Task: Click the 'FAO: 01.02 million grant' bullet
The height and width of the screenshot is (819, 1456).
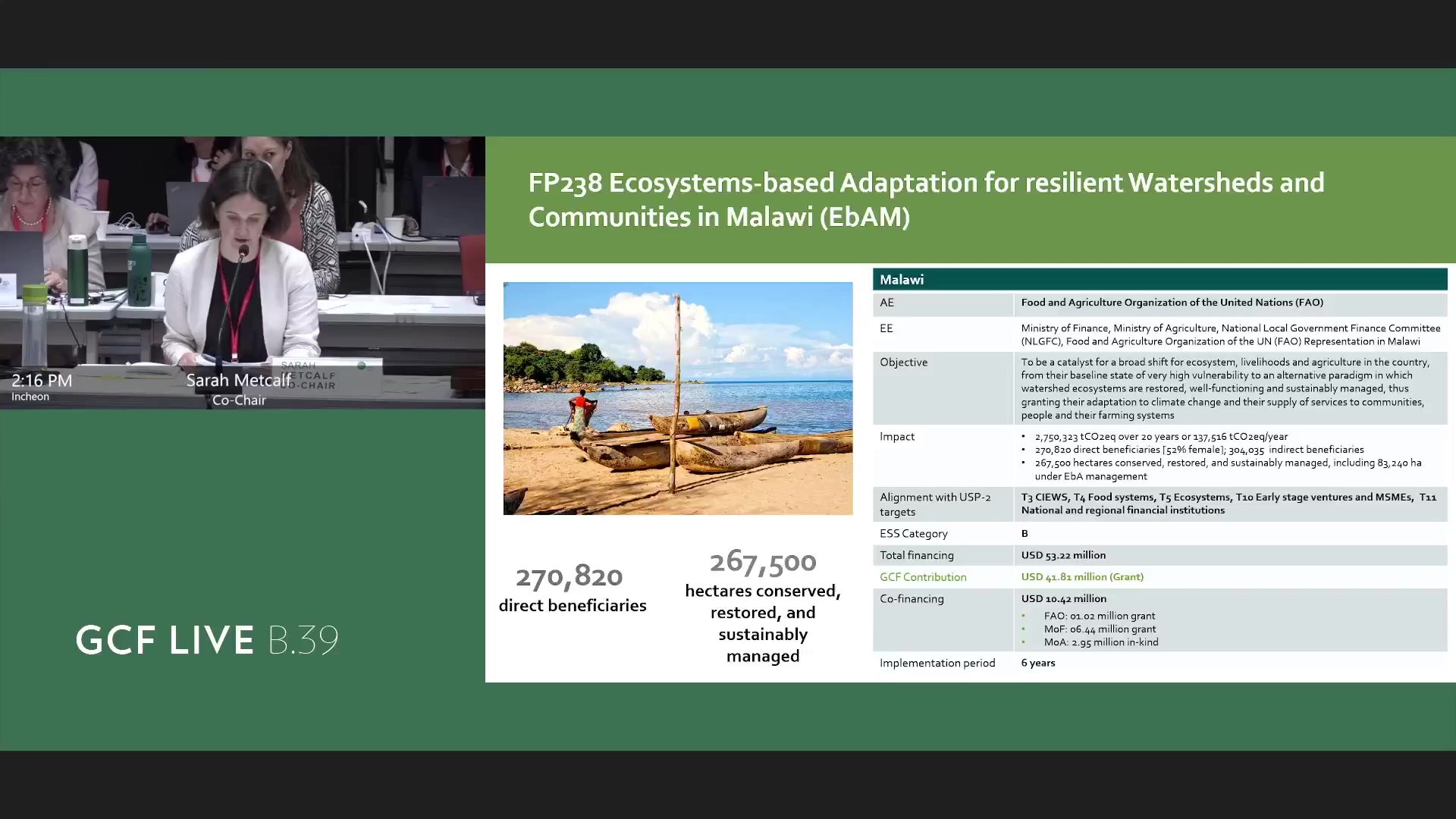Action: point(1100,617)
